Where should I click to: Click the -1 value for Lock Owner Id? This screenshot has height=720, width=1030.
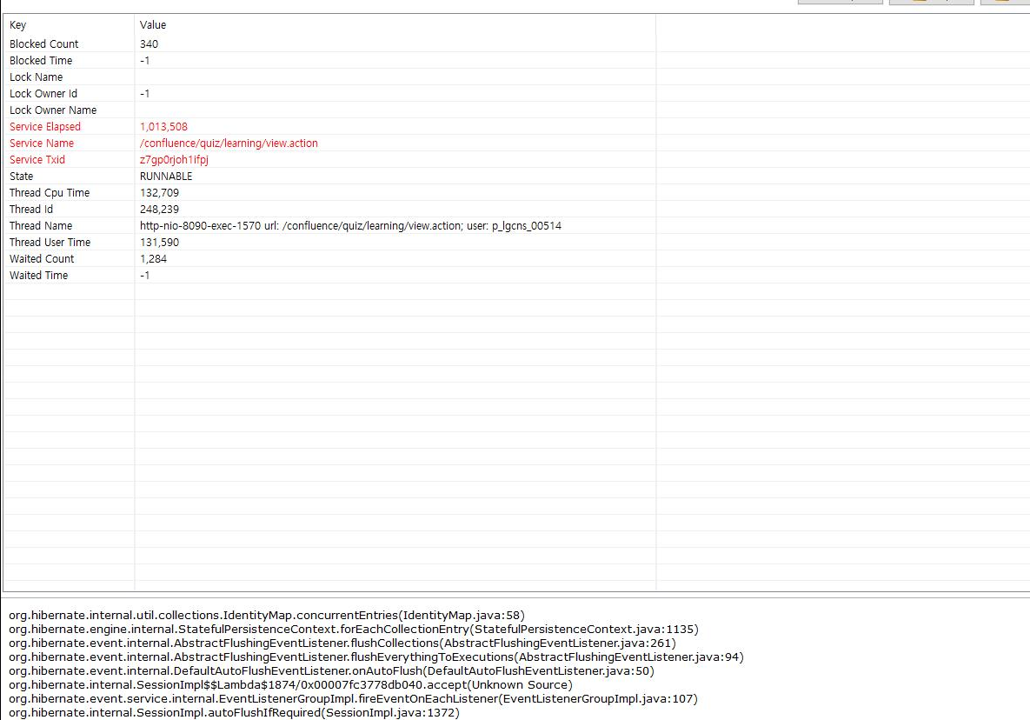(145, 93)
